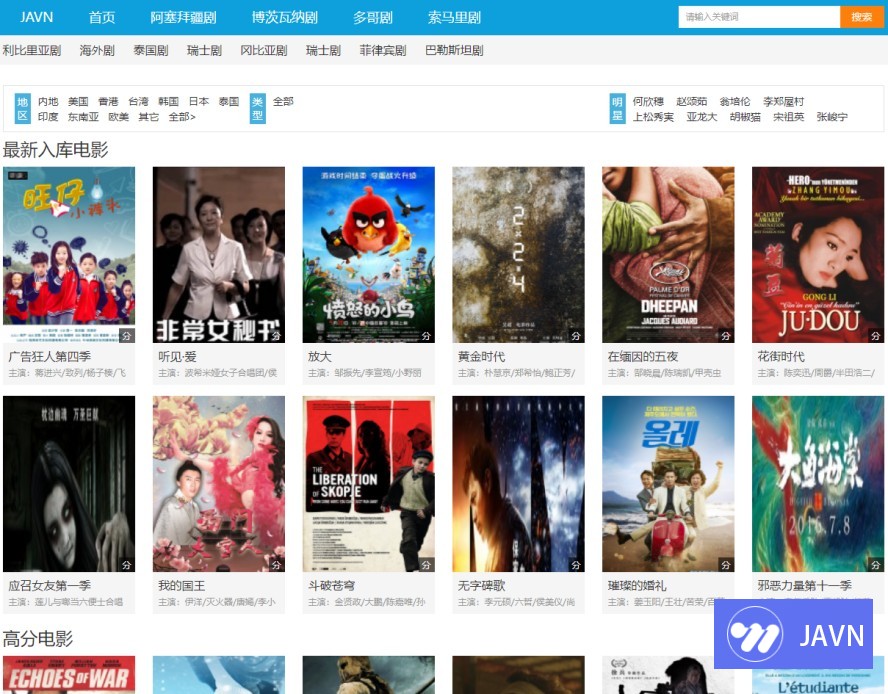The height and width of the screenshot is (694, 888).
Task: Click the title 斗破苍穹
Action: (x=332, y=585)
